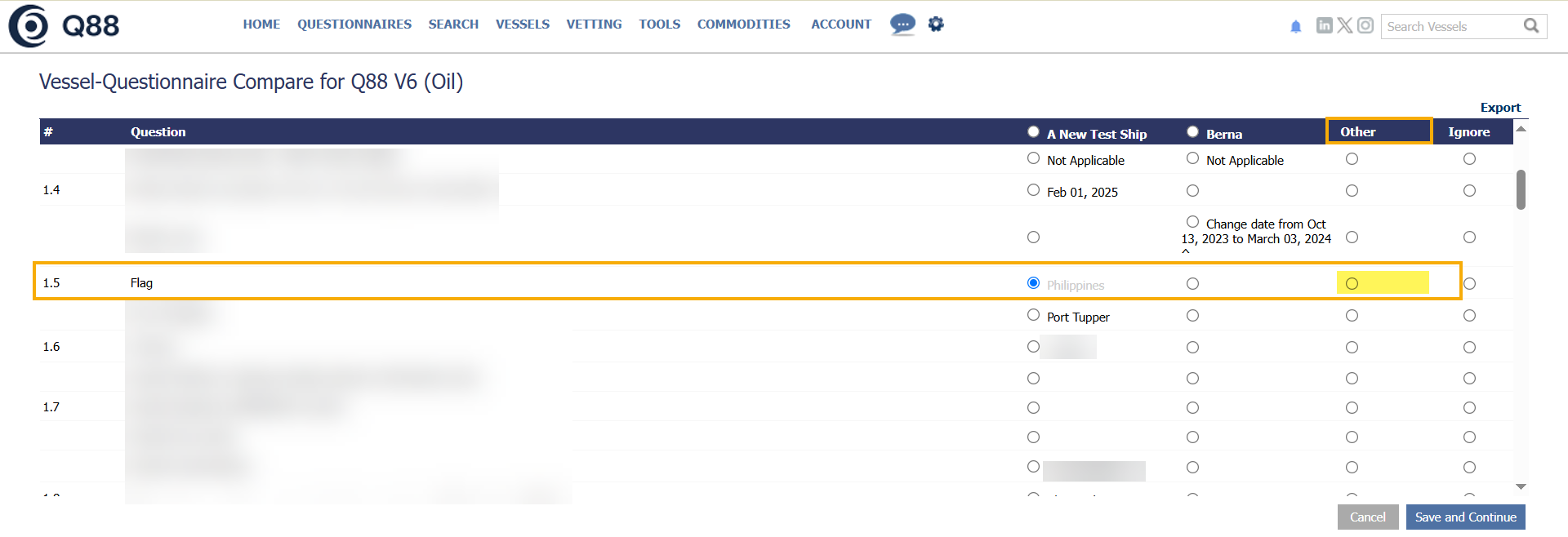Click the Q88 logo icon
1568x537 pixels.
(29, 26)
